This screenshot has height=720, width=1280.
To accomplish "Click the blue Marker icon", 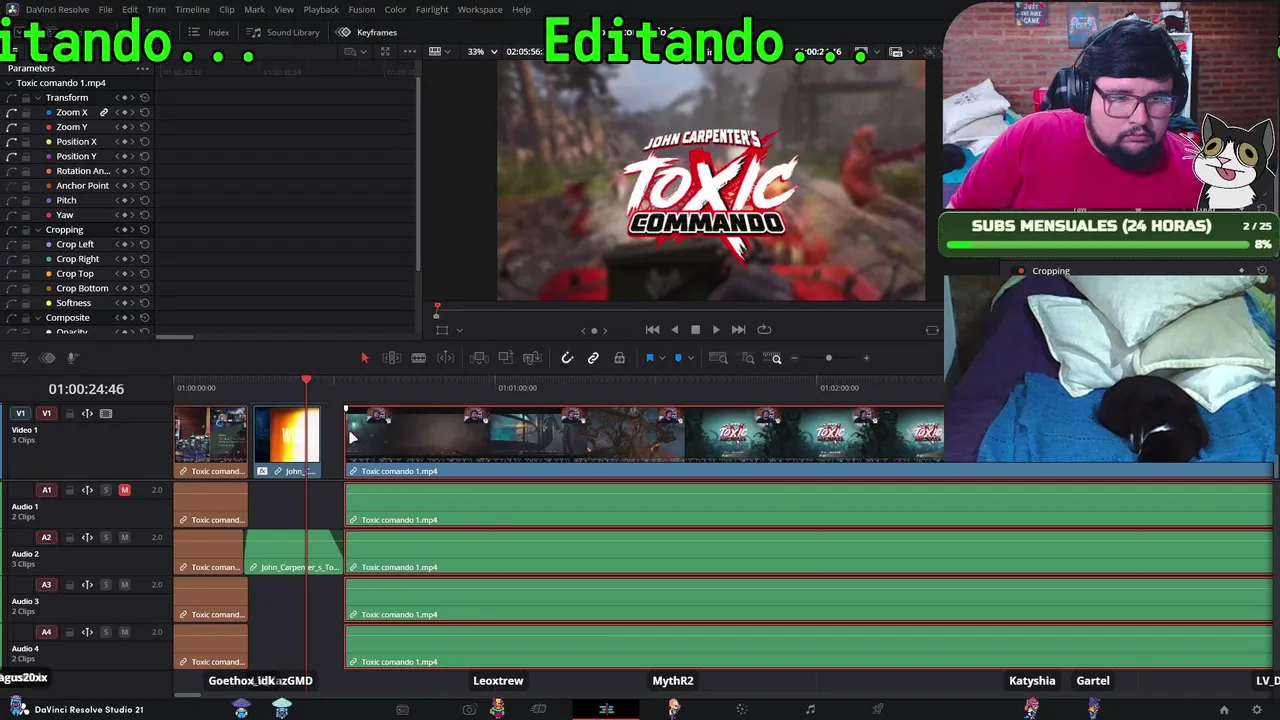I will [678, 358].
